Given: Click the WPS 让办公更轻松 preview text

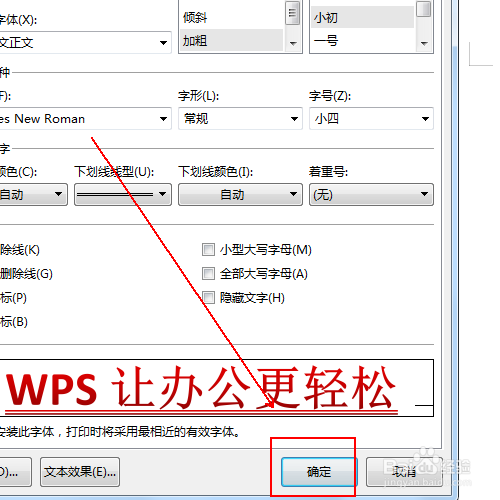Looking at the screenshot, I should tap(201, 388).
